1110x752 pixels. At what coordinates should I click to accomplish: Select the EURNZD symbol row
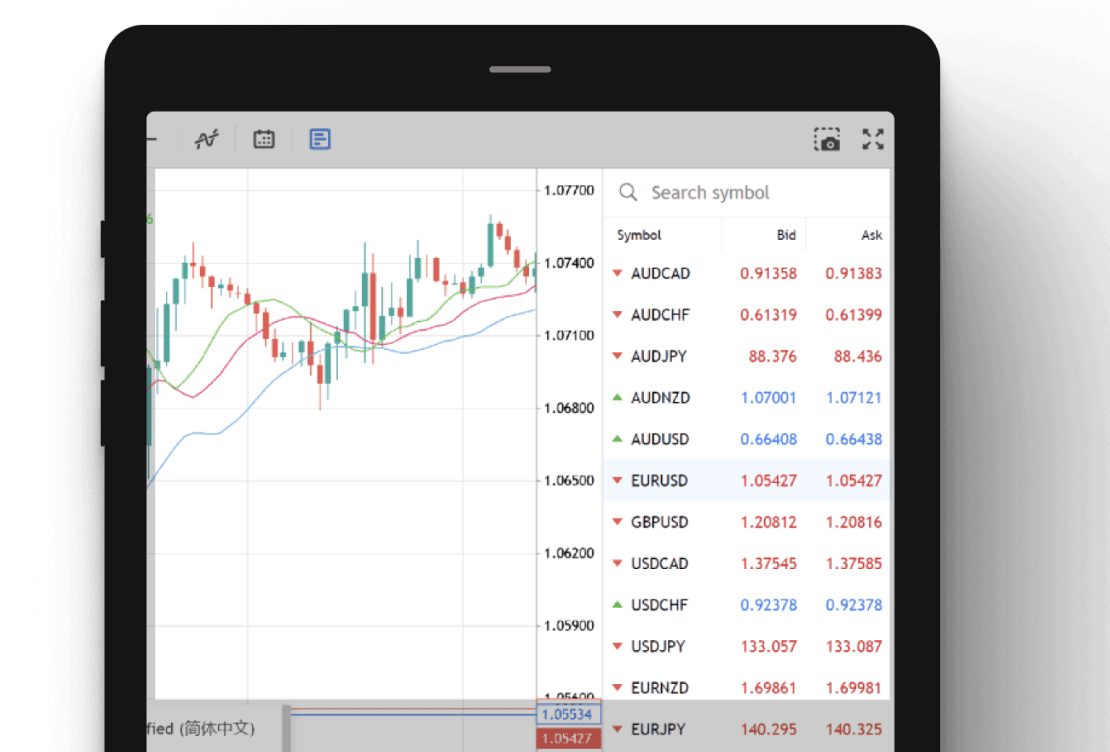point(747,688)
